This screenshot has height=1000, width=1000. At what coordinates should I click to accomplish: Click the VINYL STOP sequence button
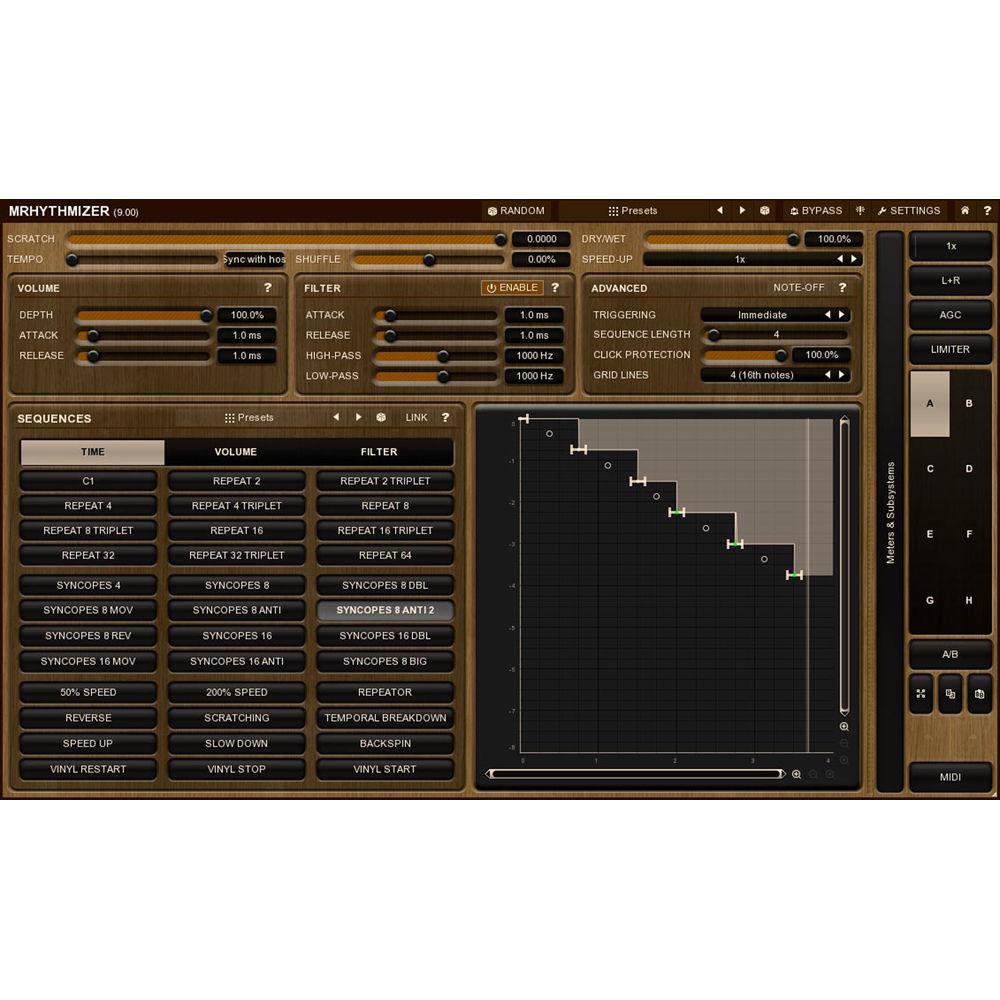(236, 769)
